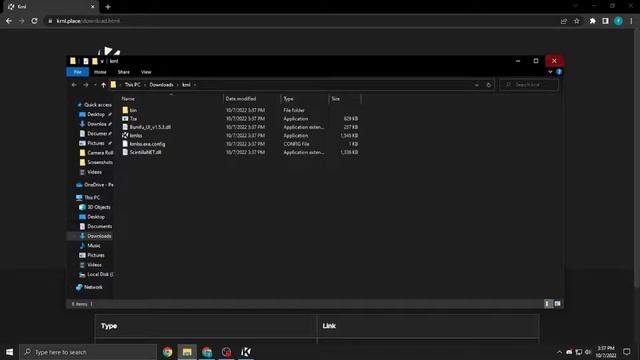Sort files by Type column

[304, 99]
